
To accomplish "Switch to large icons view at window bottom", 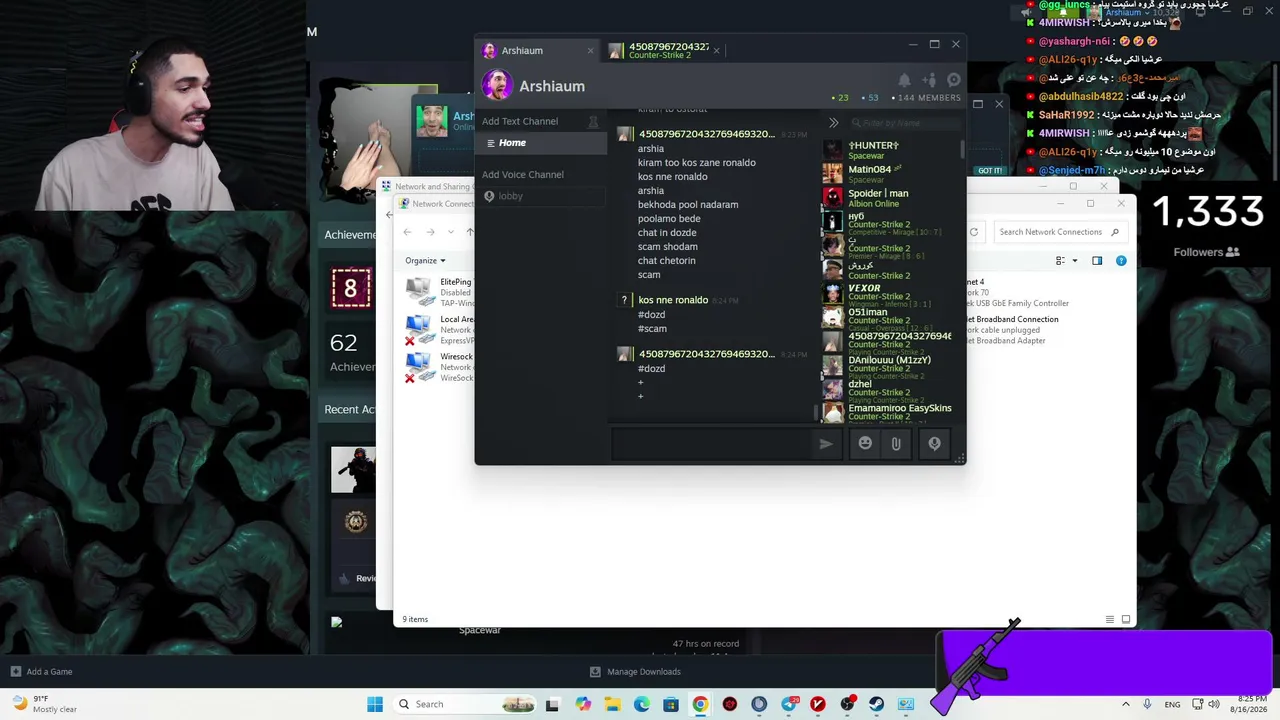I will (x=1126, y=620).
